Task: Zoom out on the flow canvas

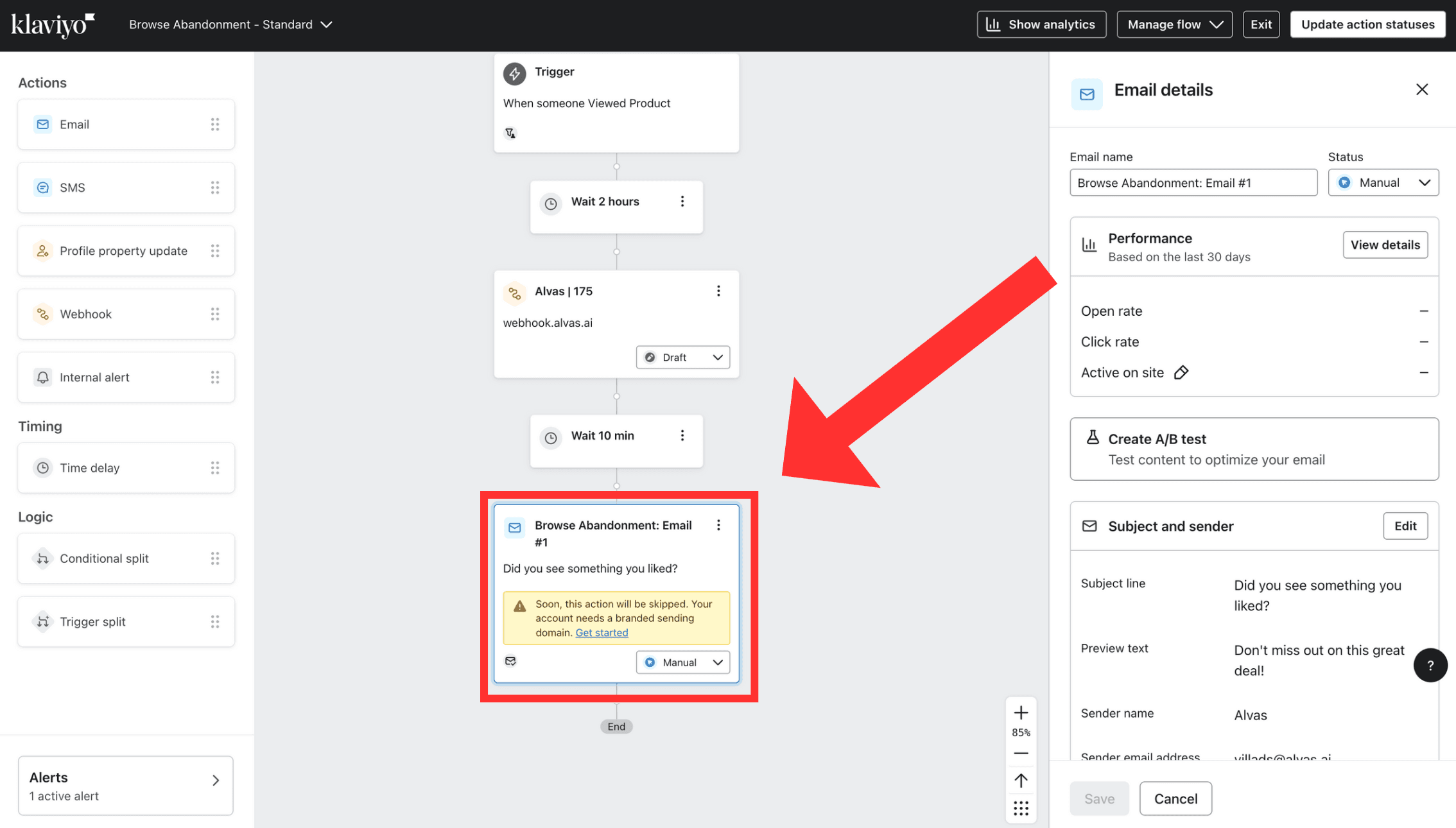Action: click(x=1021, y=754)
